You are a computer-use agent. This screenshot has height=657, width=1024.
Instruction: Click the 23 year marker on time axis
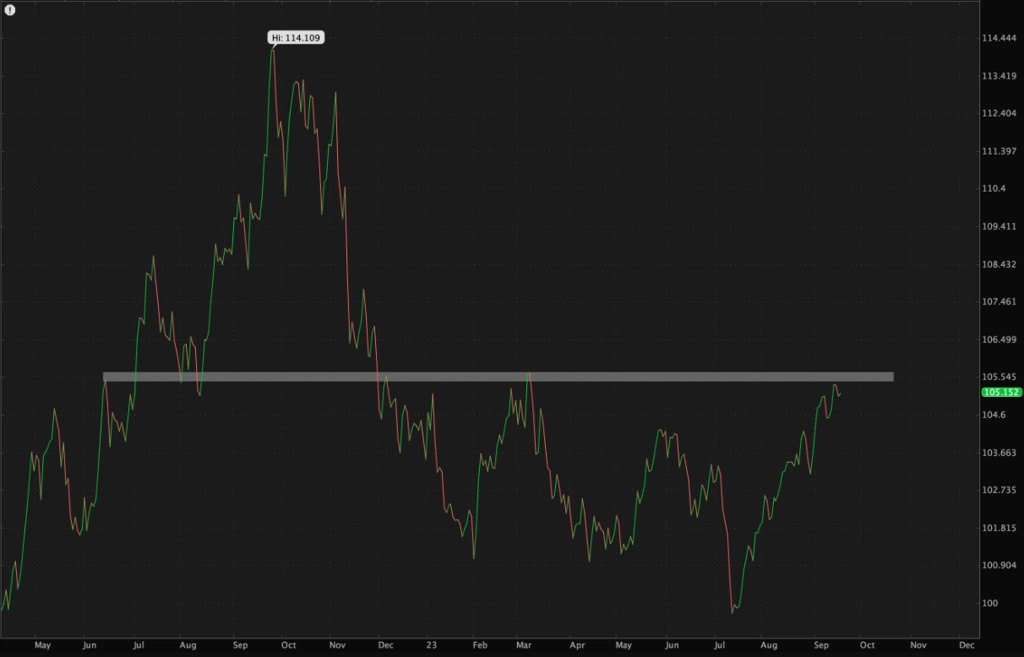432,645
